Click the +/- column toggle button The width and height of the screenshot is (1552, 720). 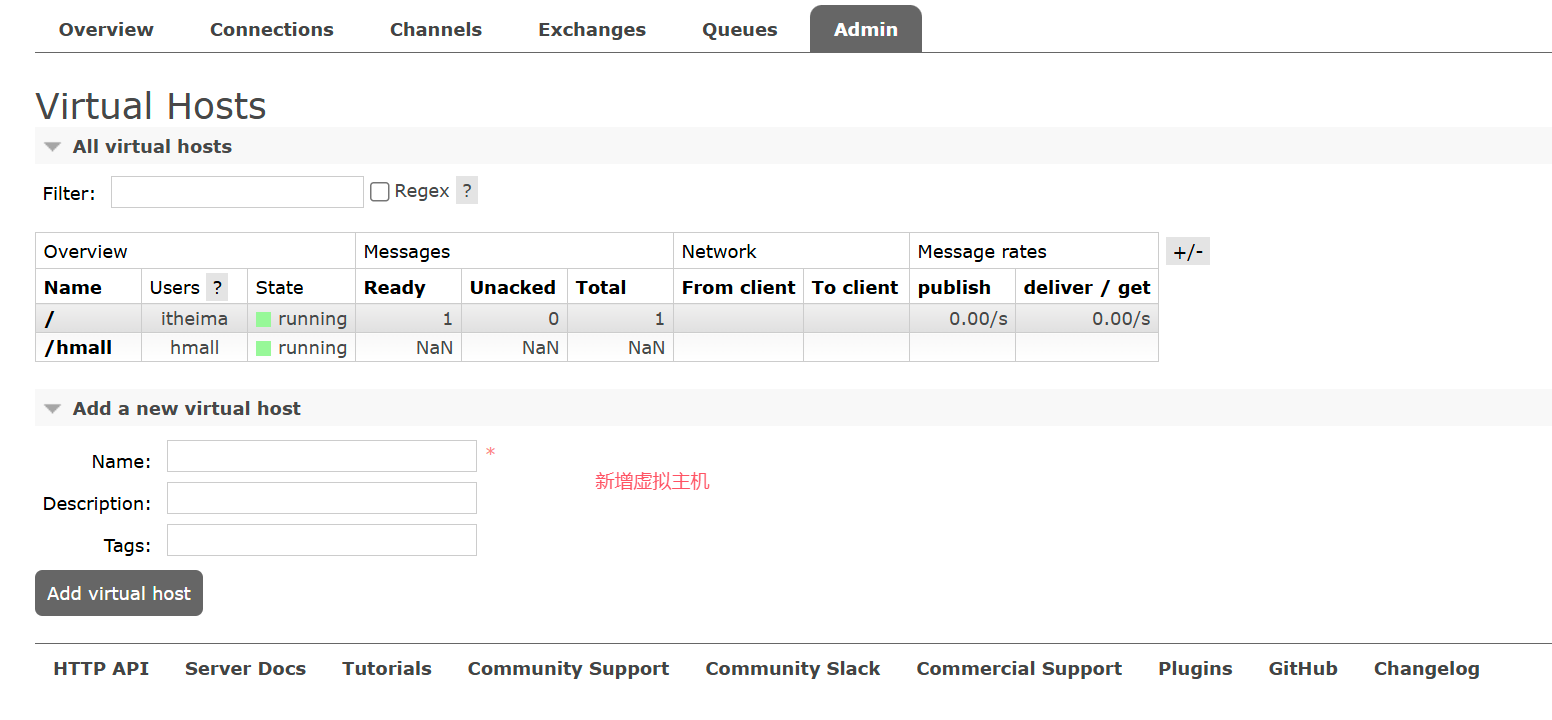[x=1187, y=252]
